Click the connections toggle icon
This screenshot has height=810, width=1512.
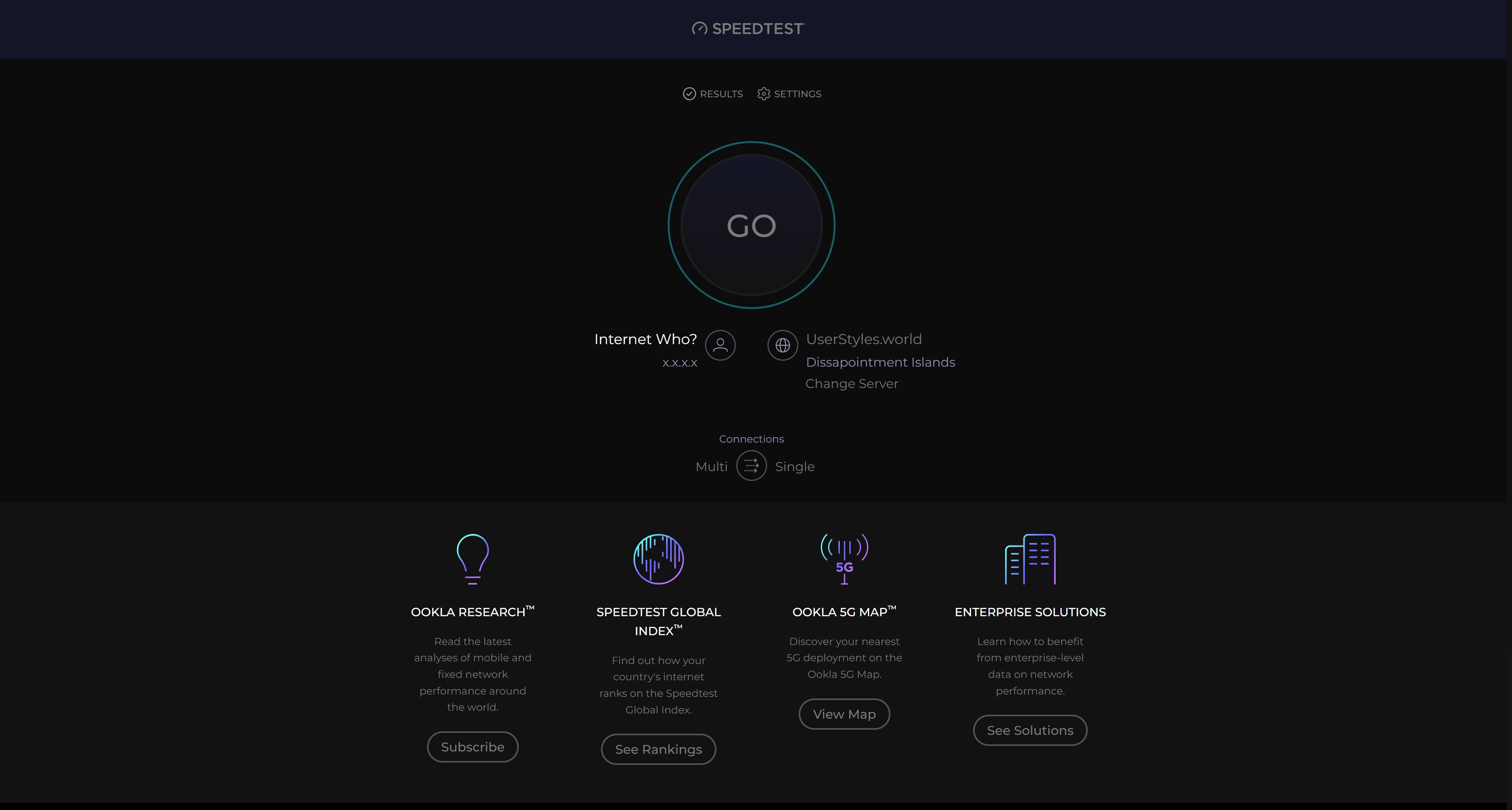point(751,466)
